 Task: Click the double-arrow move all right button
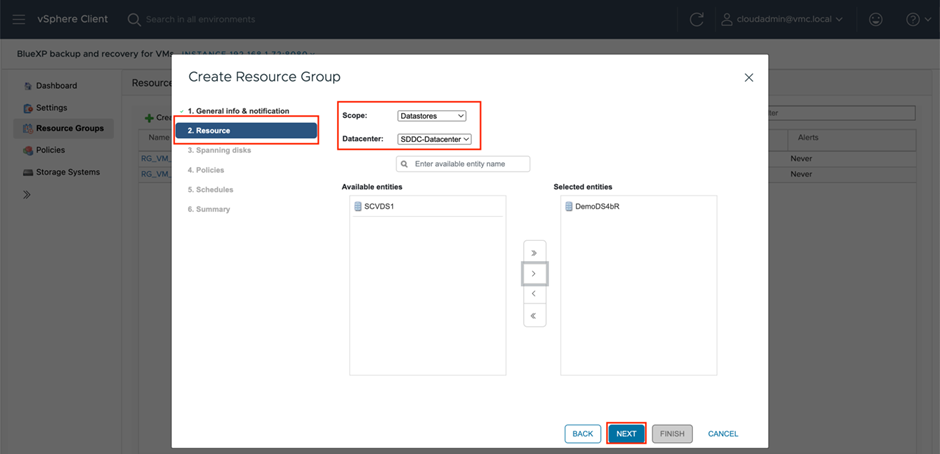tap(534, 253)
